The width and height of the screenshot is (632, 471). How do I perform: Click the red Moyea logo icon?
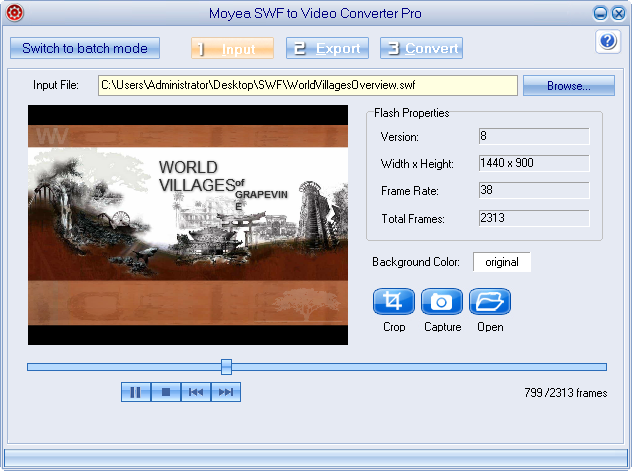15,13
